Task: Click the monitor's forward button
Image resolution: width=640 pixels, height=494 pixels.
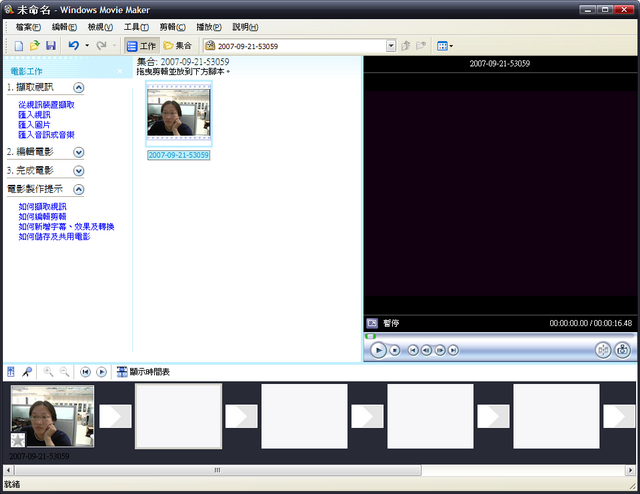Action: (x=453, y=350)
